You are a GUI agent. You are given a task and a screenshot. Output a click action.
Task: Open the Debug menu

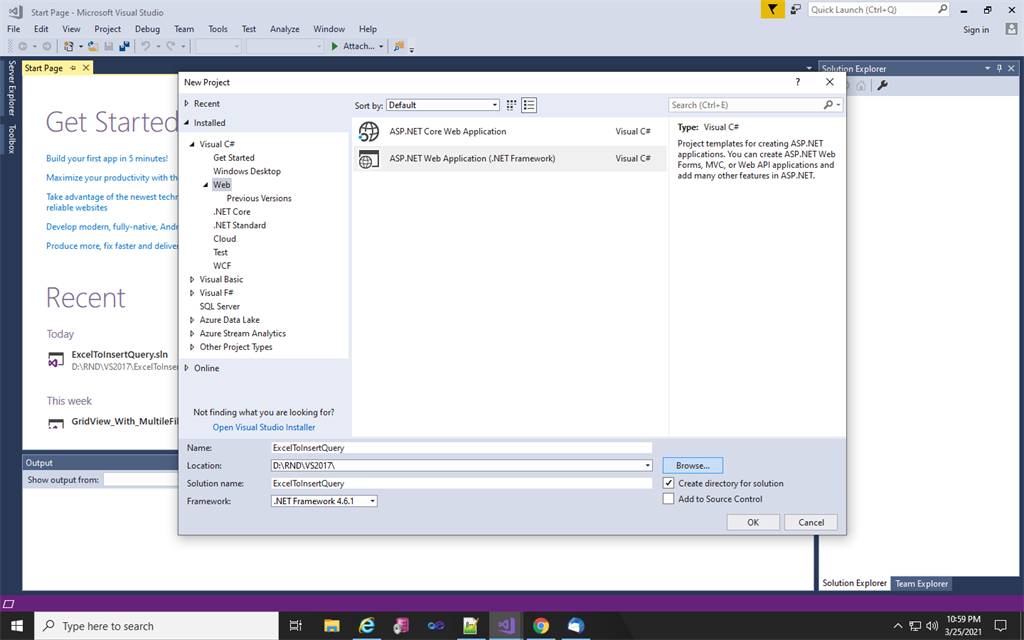tap(147, 29)
